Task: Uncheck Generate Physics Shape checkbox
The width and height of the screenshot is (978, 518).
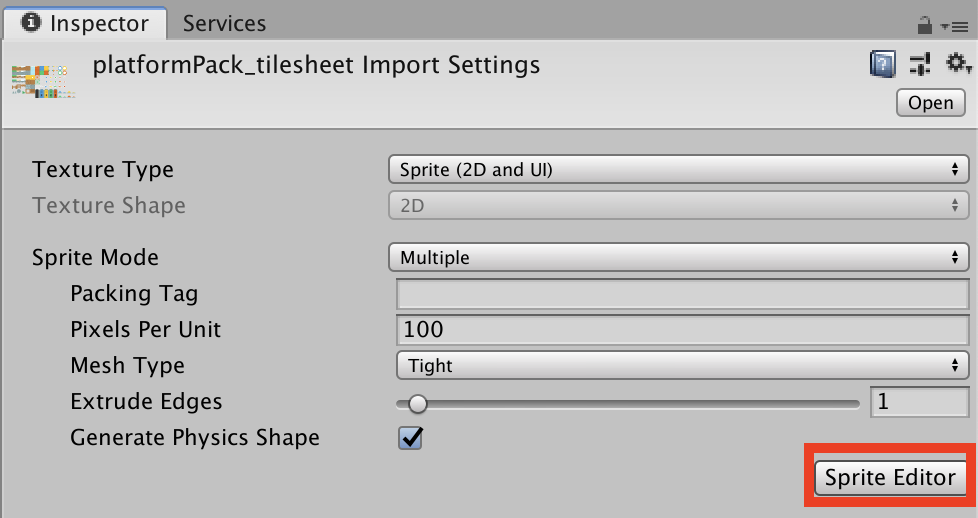Action: pos(410,438)
